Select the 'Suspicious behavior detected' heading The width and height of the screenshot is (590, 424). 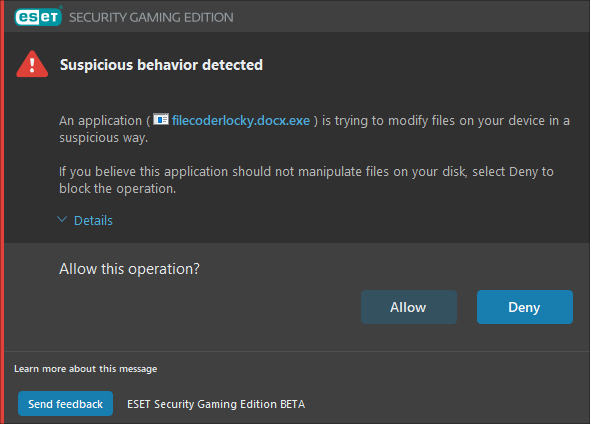tap(161, 65)
